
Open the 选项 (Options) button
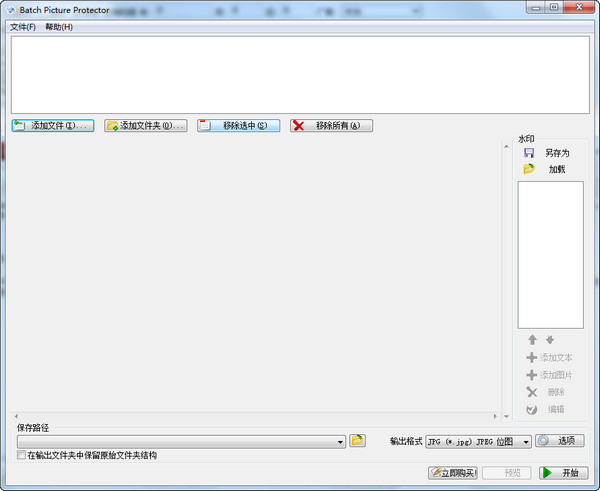click(559, 441)
